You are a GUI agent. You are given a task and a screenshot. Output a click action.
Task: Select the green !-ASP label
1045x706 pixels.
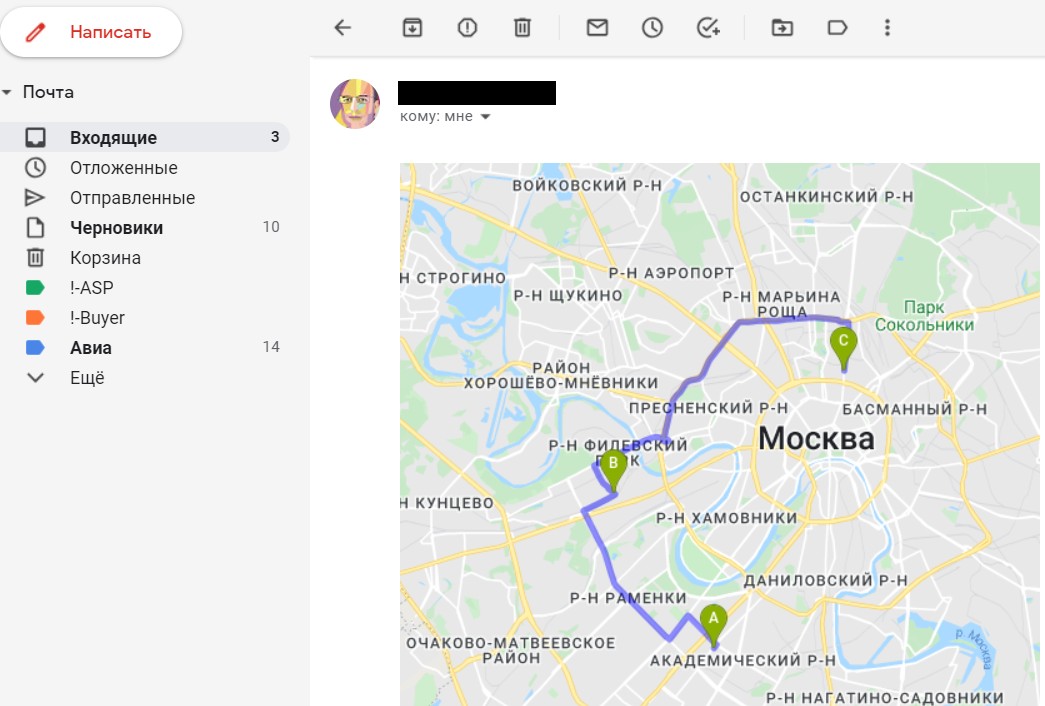tap(145, 288)
